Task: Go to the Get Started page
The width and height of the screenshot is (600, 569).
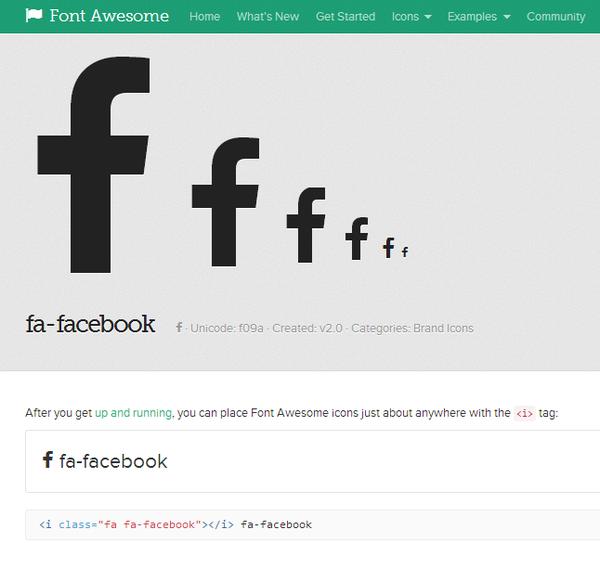Action: click(x=345, y=16)
